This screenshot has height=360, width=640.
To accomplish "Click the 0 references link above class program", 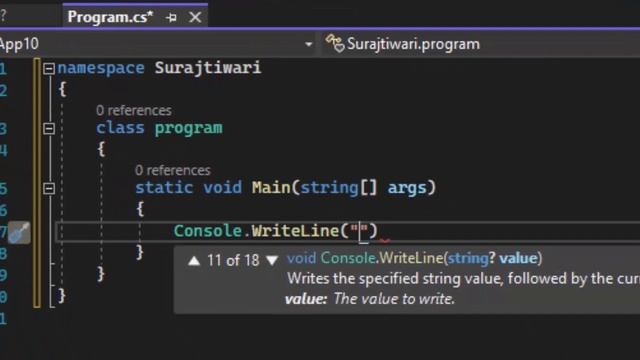I will click(x=133, y=111).
